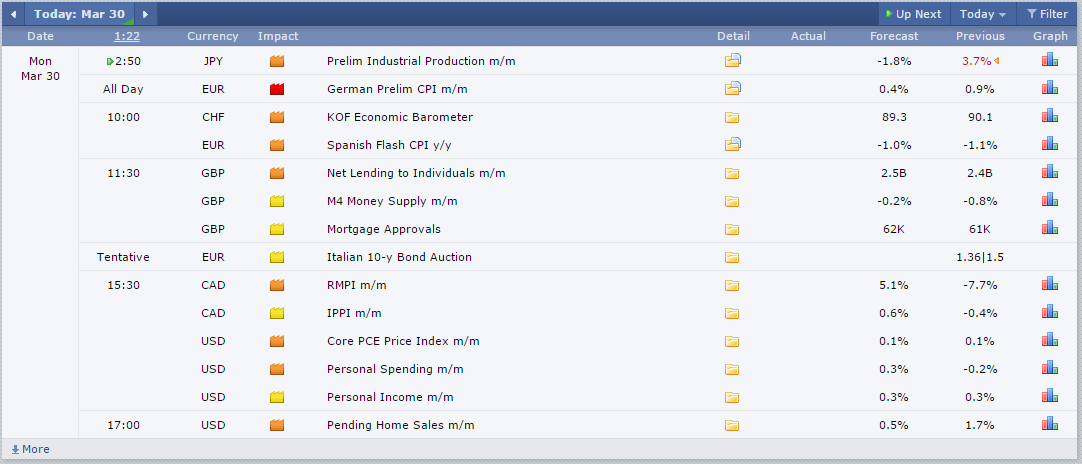
Task: Click the 1:22 time header link
Action: click(127, 36)
